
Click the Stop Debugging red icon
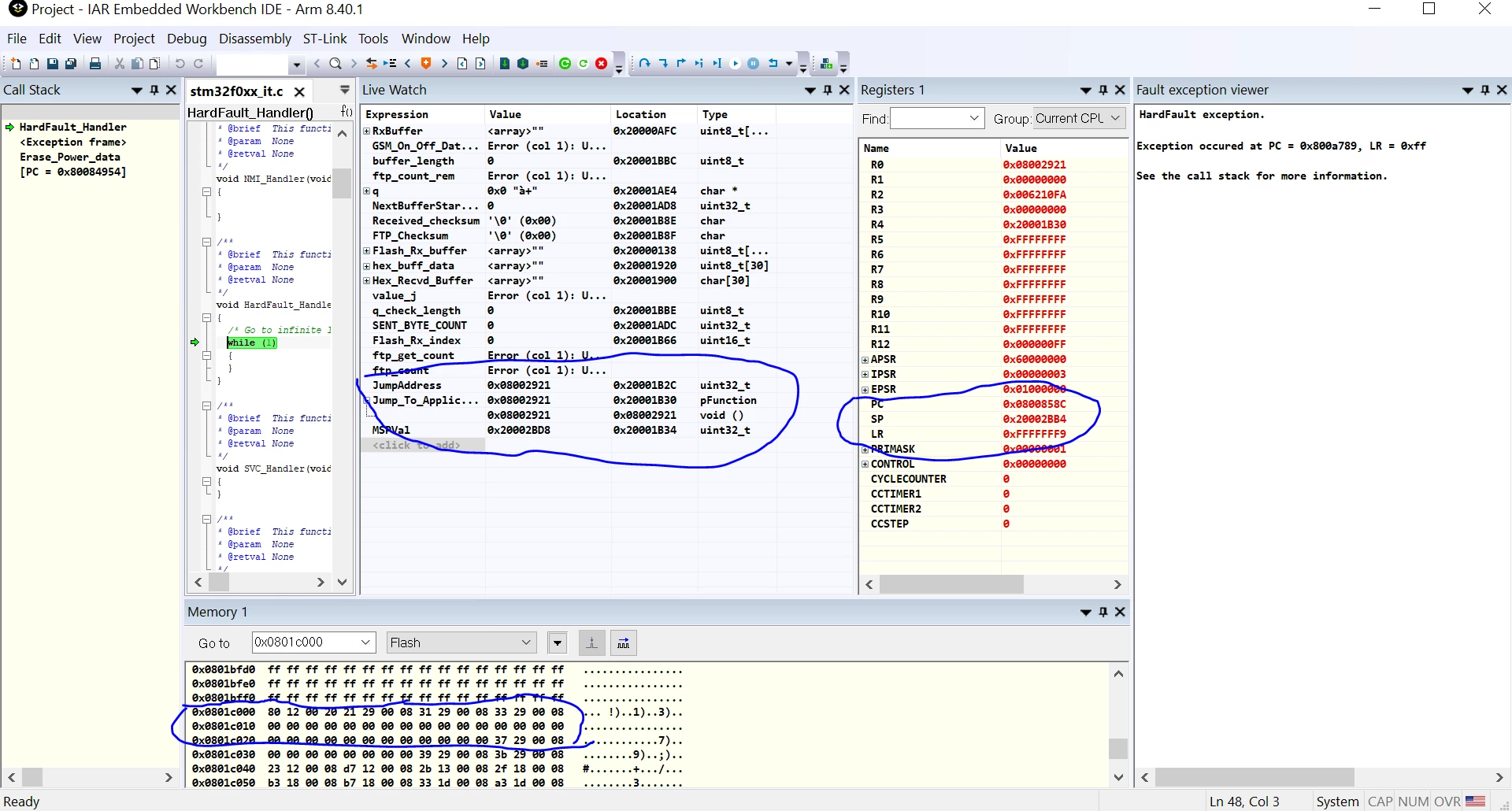(x=602, y=64)
